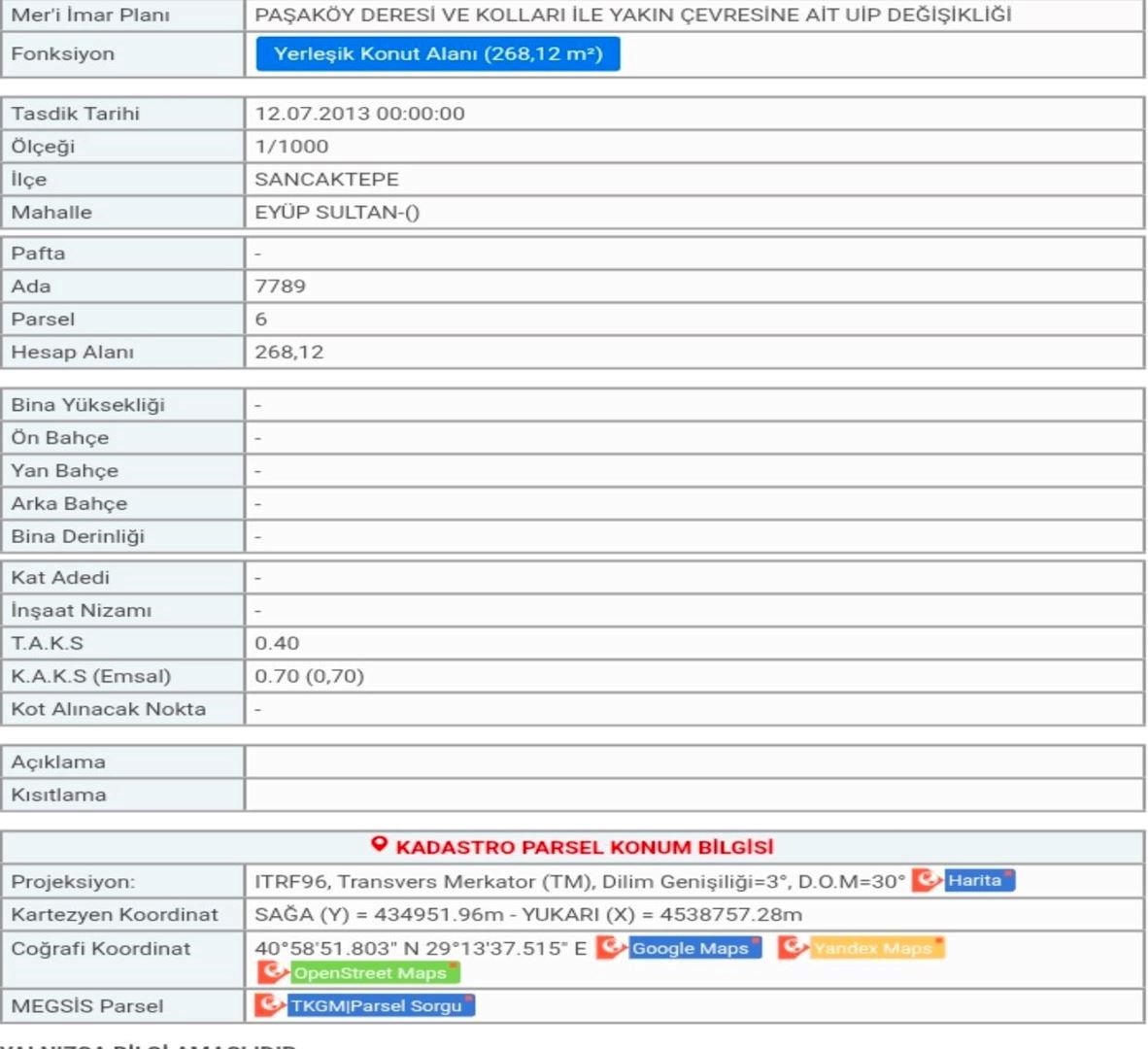Click the Ada value 7789
This screenshot has width=1148, height=1049.
coord(280,286)
